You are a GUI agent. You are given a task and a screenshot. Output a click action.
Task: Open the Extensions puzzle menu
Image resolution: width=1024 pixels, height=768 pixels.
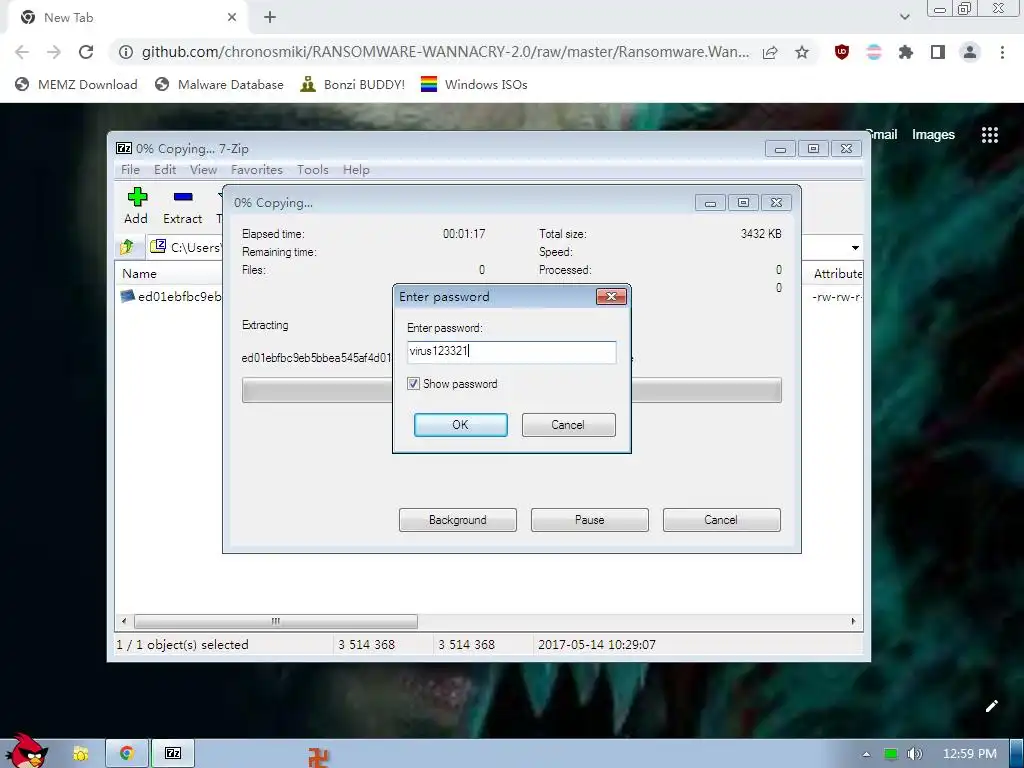pos(906,52)
